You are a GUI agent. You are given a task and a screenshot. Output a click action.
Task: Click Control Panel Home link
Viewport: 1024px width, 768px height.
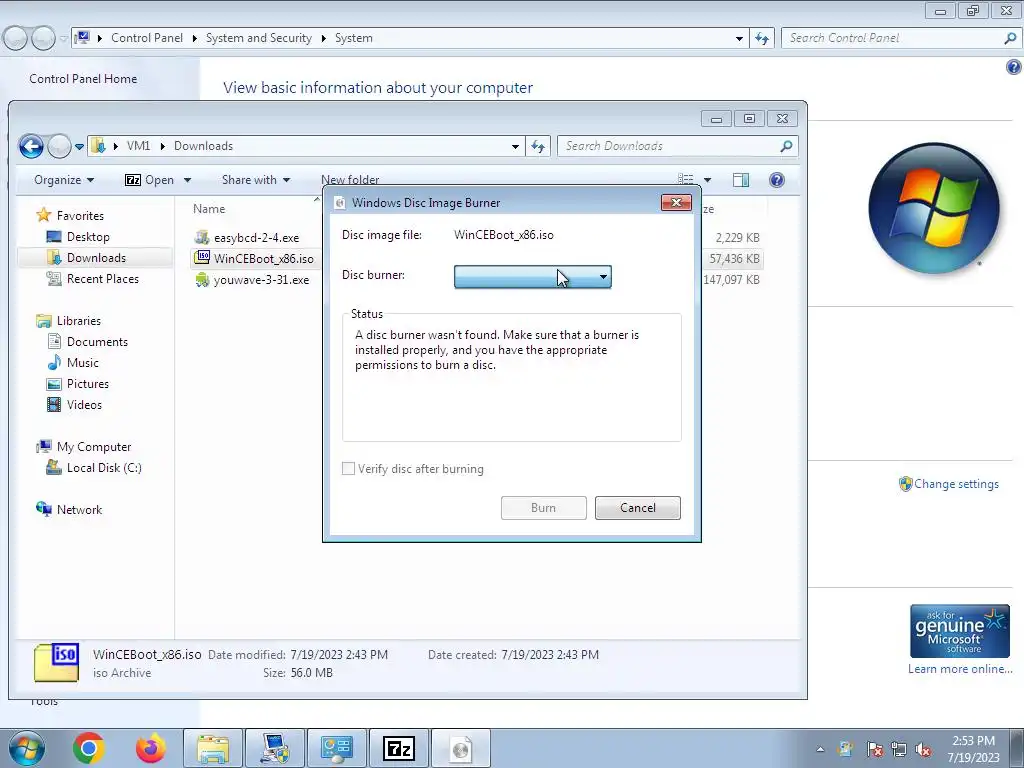[83, 79]
